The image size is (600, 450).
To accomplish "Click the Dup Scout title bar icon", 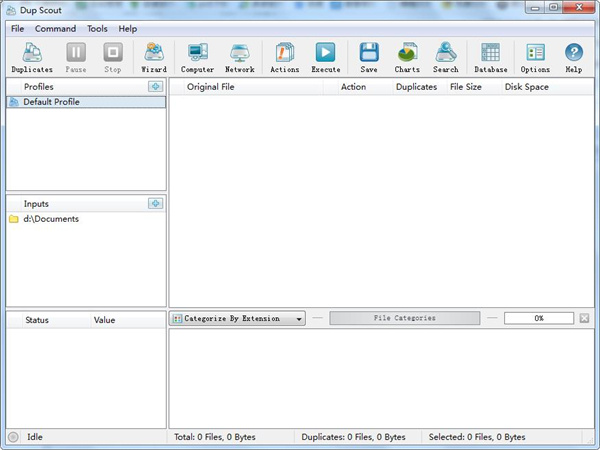I will point(11,10).
